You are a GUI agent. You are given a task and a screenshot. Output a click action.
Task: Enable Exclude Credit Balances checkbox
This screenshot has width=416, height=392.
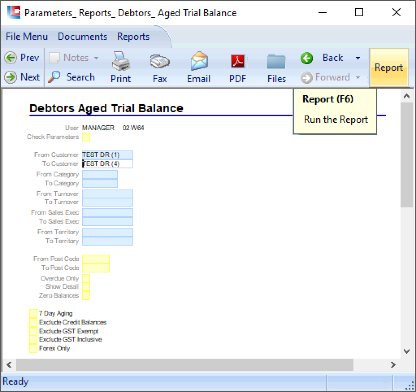point(33,322)
